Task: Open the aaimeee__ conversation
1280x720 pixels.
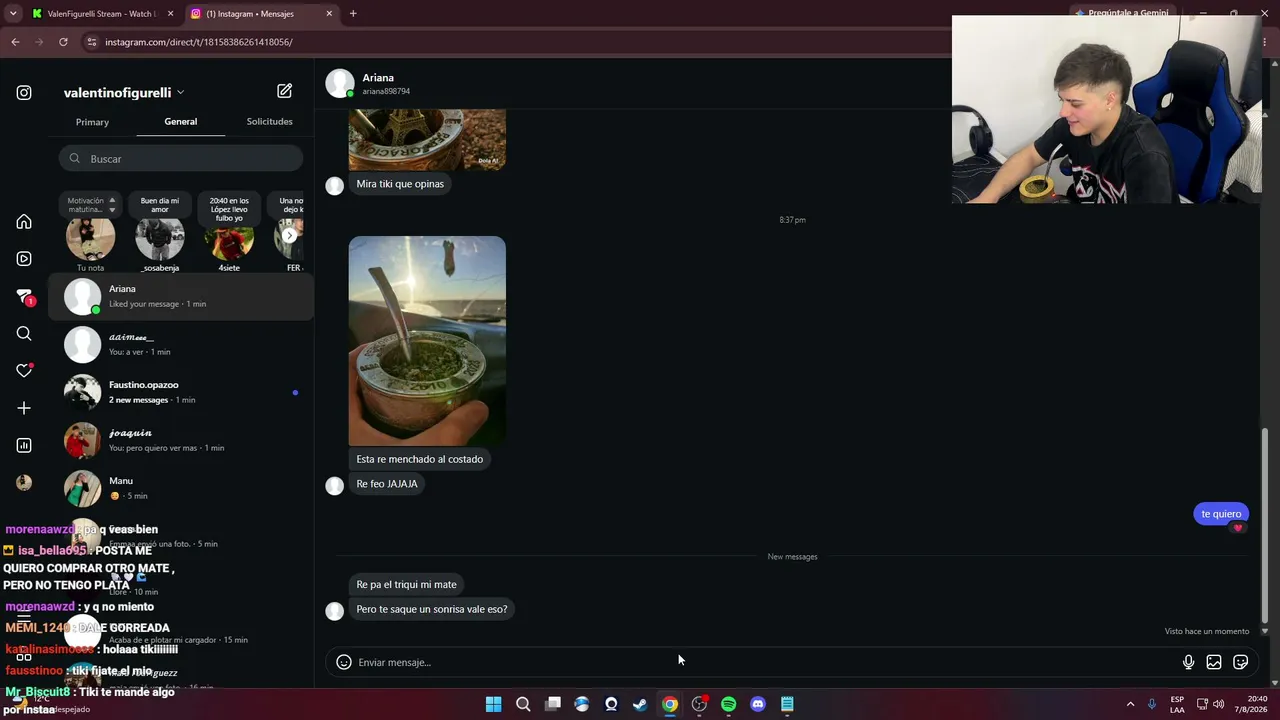Action: [181, 344]
